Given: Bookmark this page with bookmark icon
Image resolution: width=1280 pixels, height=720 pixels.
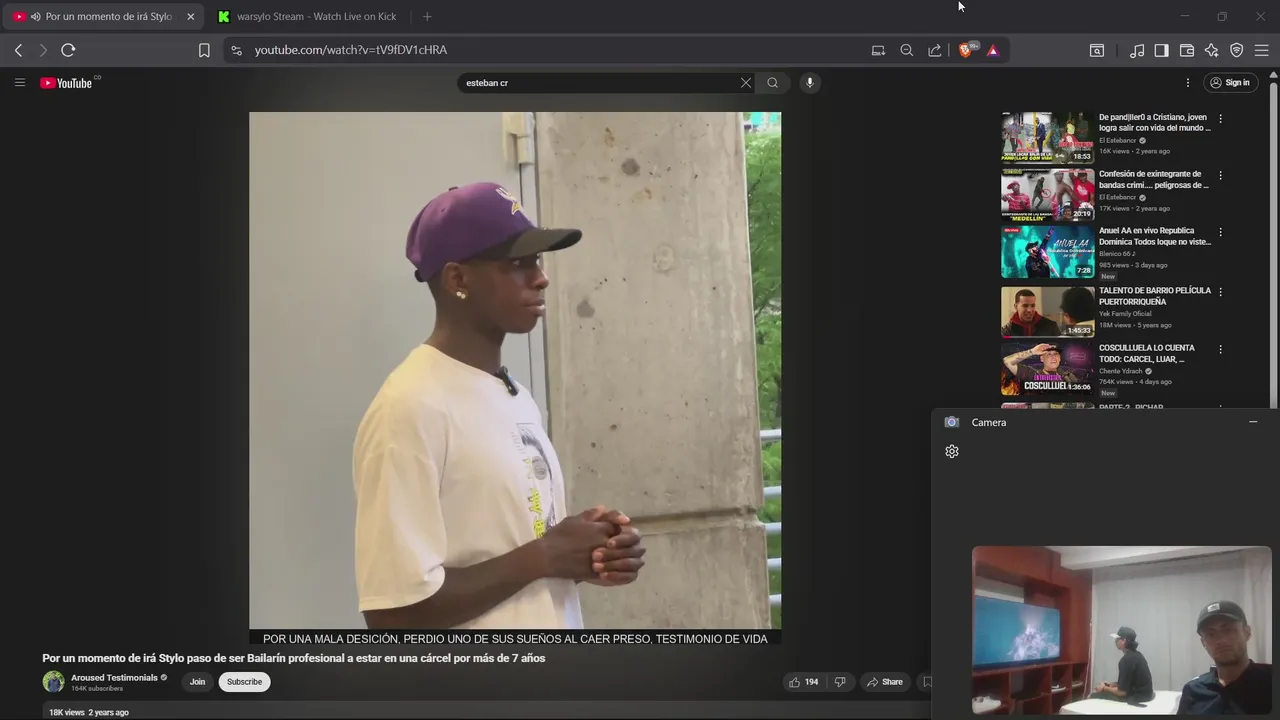Looking at the screenshot, I should click(x=204, y=50).
